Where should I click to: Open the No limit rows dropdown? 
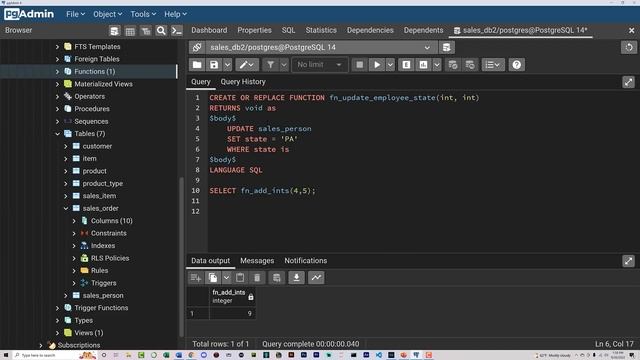coord(320,64)
